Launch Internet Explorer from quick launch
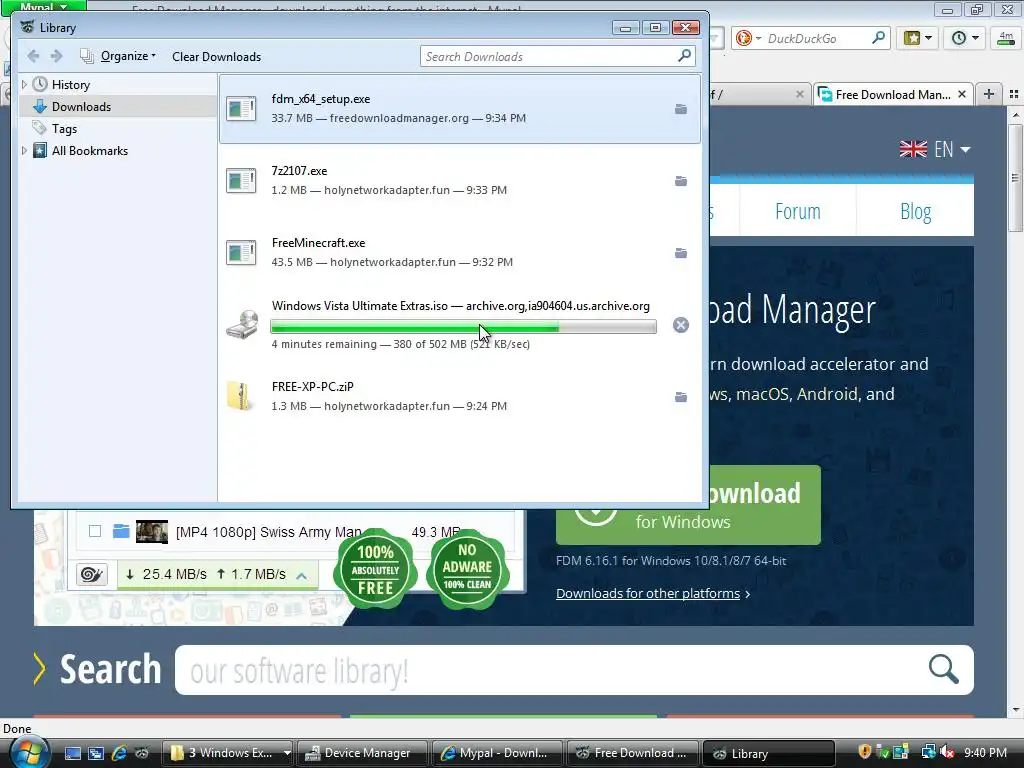Viewport: 1024px width, 768px height. (x=119, y=753)
